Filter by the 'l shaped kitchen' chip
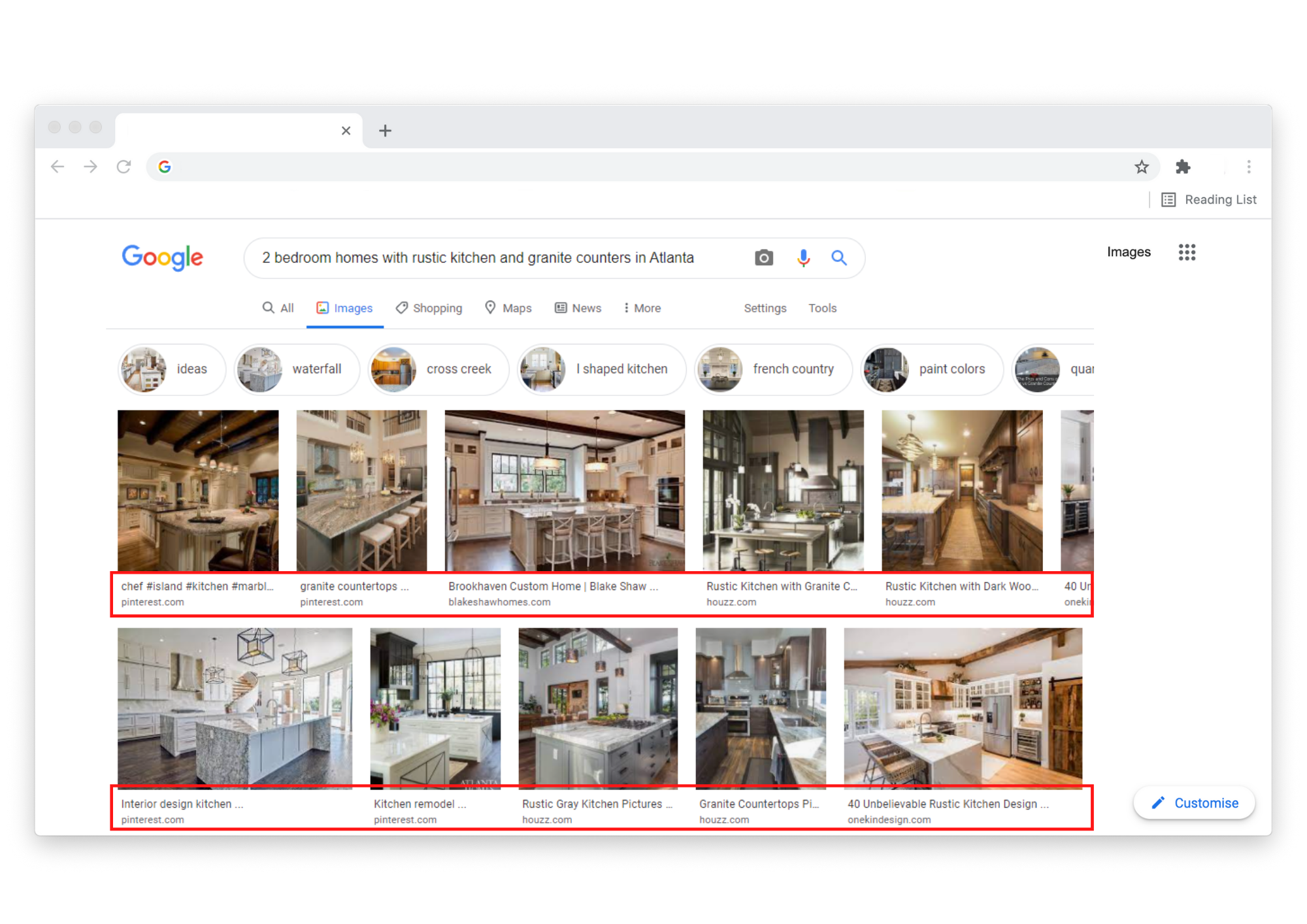 coord(601,369)
